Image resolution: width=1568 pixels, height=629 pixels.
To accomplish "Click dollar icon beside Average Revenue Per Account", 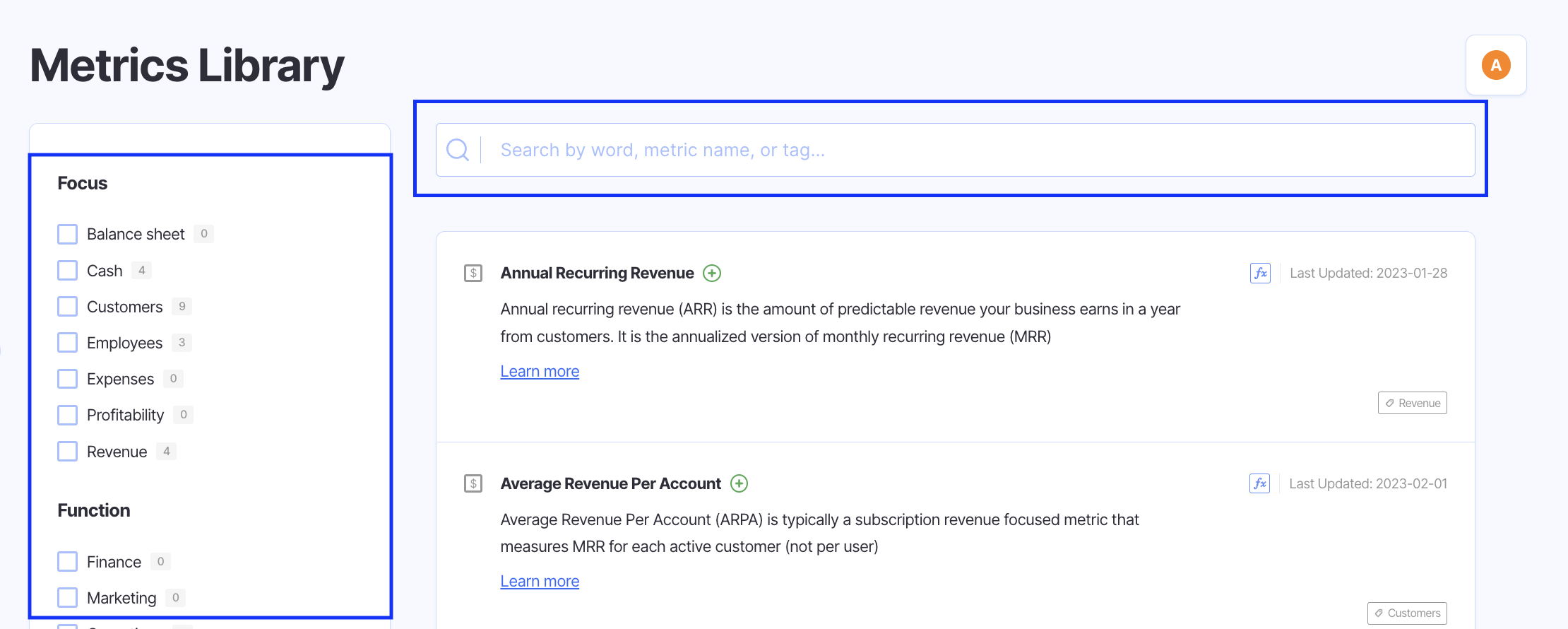I will click(473, 483).
